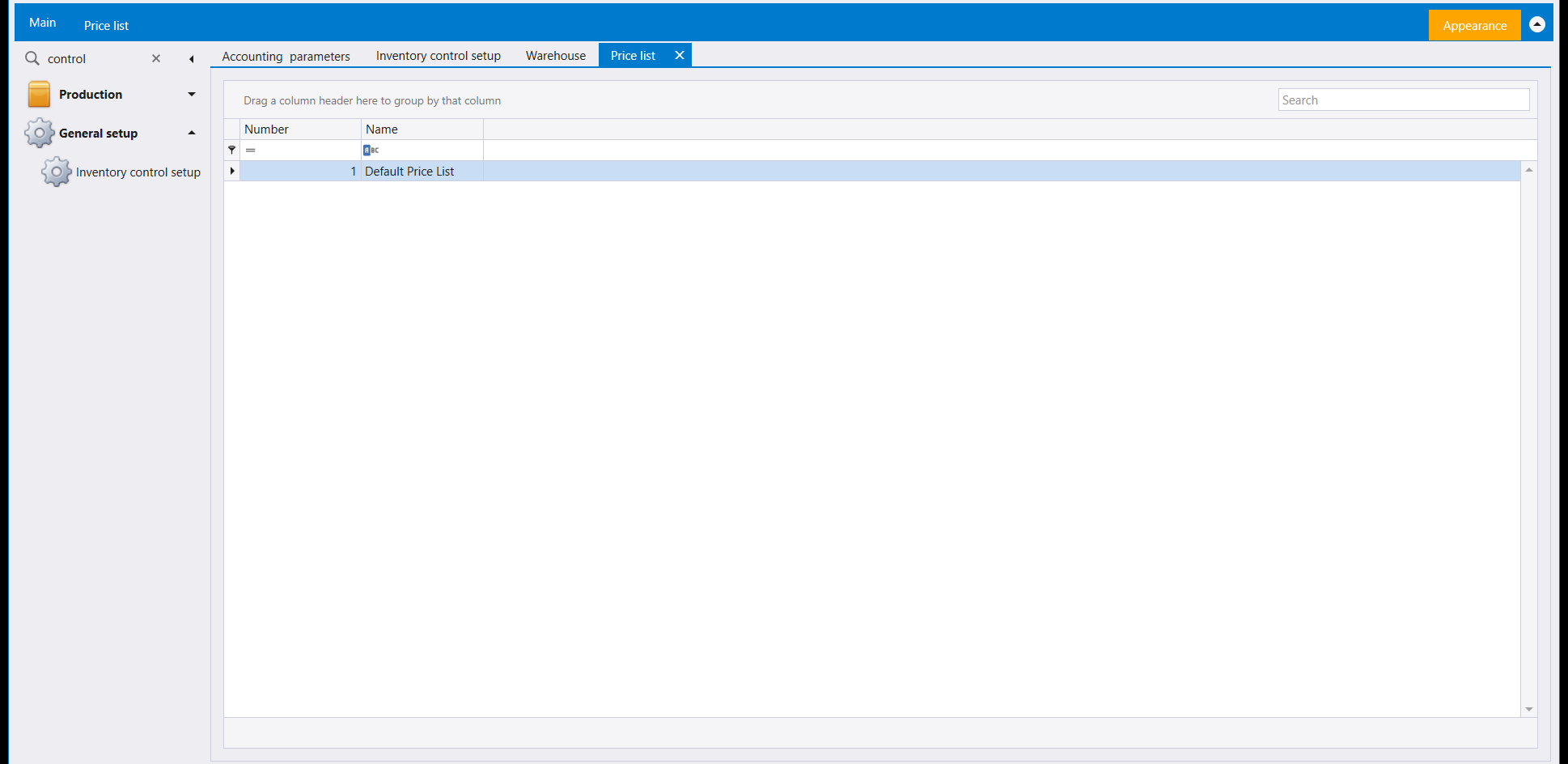Focus the grid Search field
Image resolution: width=1568 pixels, height=764 pixels.
tap(1404, 100)
